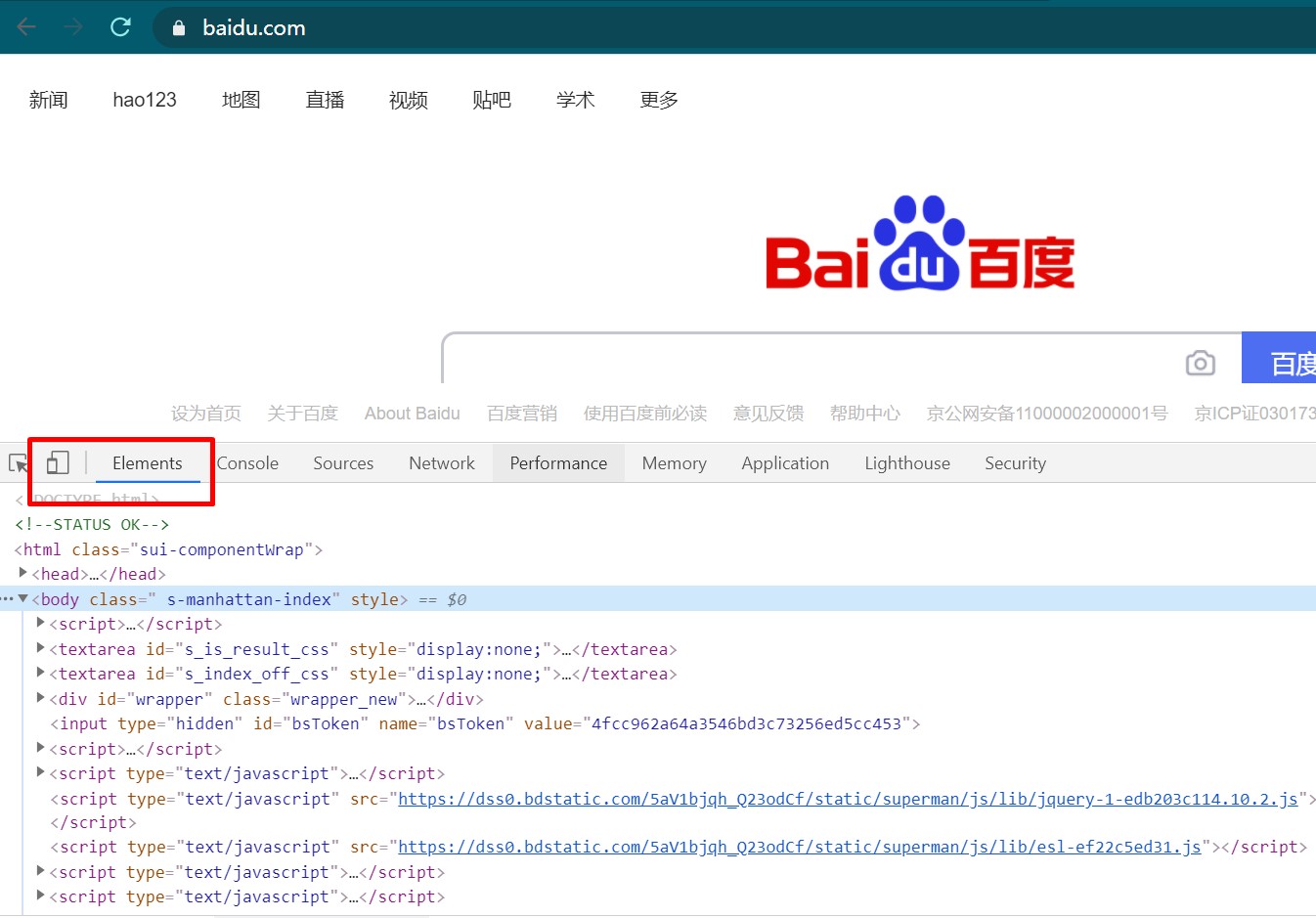Click the 帮助中心 footer link
This screenshot has height=918, width=1316.
(x=865, y=414)
